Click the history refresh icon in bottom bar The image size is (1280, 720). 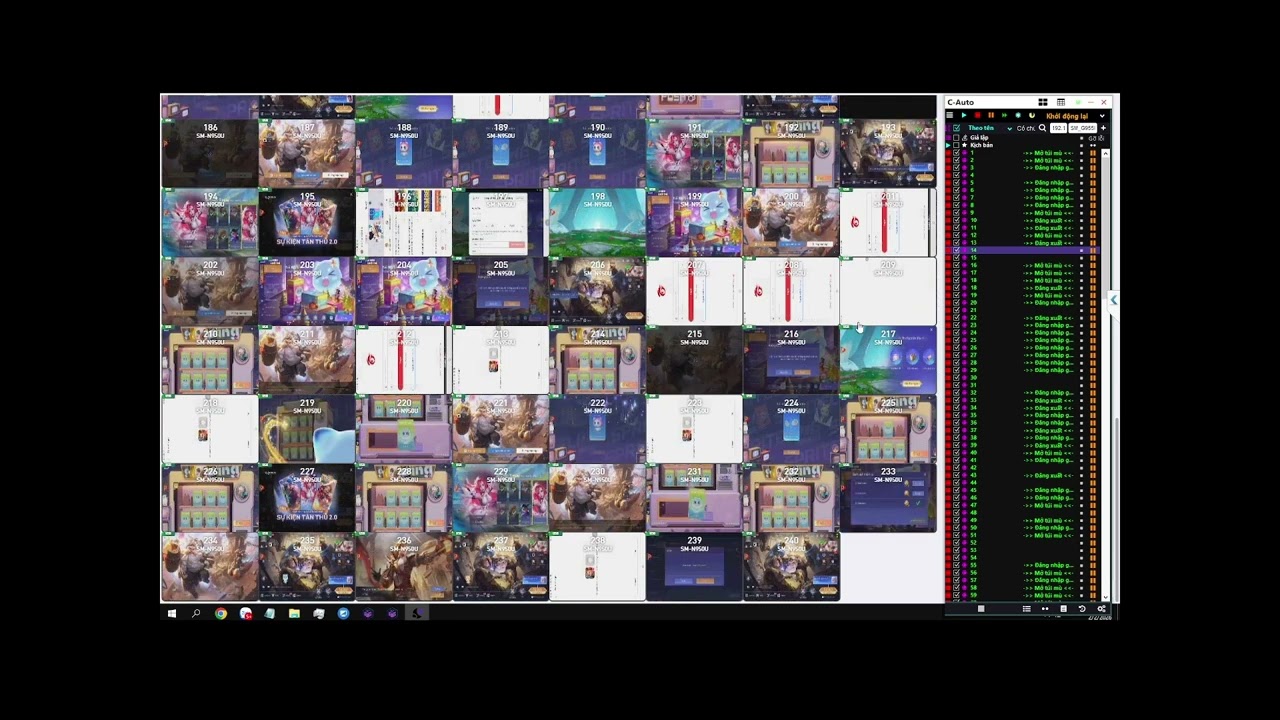click(x=1082, y=608)
